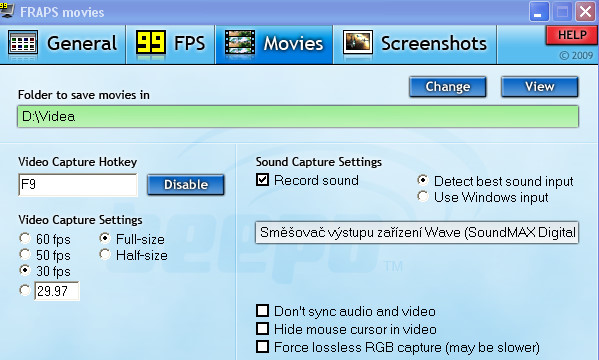This screenshot has height=360, width=599.
Task: Minimize the FRAPS window
Action: tap(539, 11)
